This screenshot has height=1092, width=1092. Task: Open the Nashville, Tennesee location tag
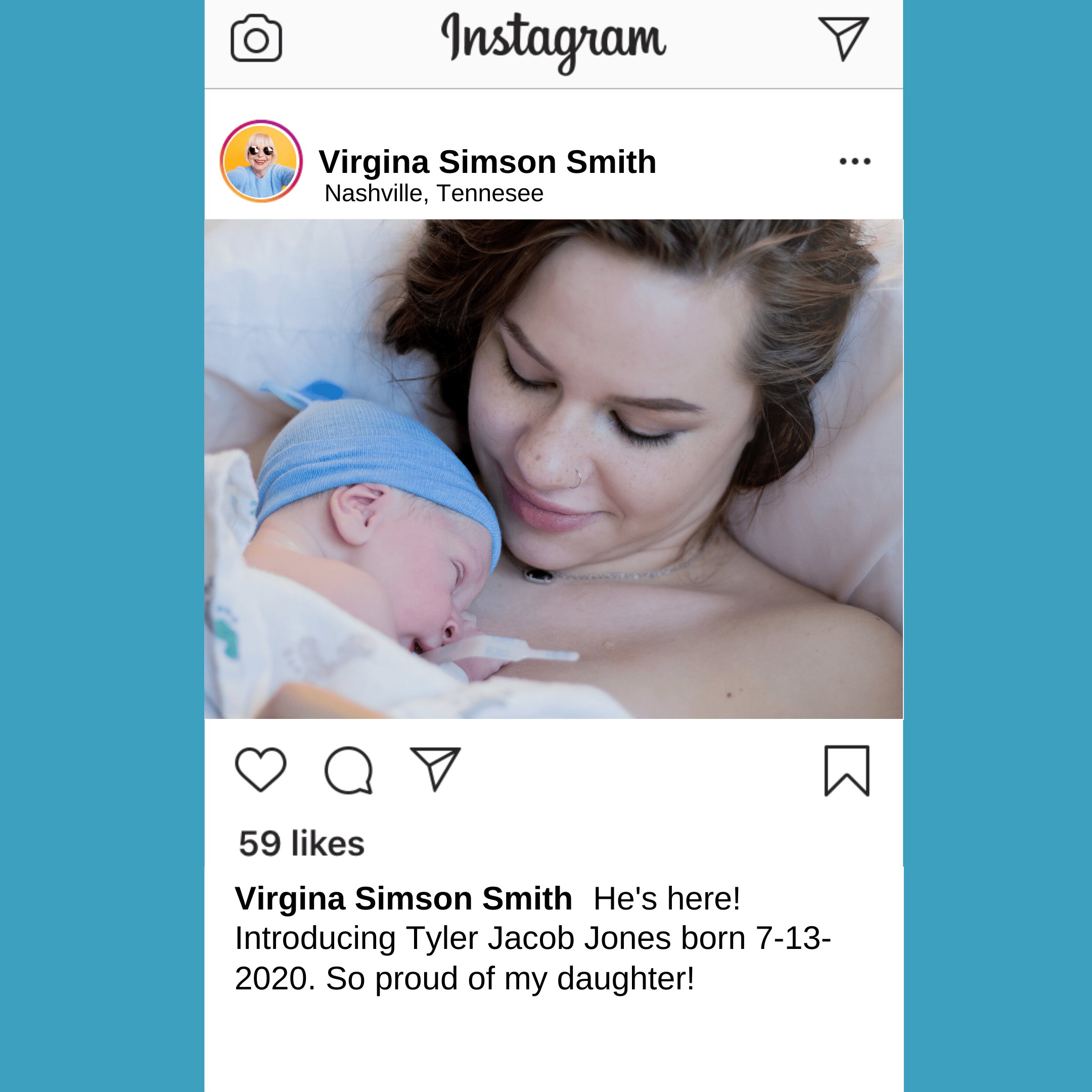[x=434, y=193]
